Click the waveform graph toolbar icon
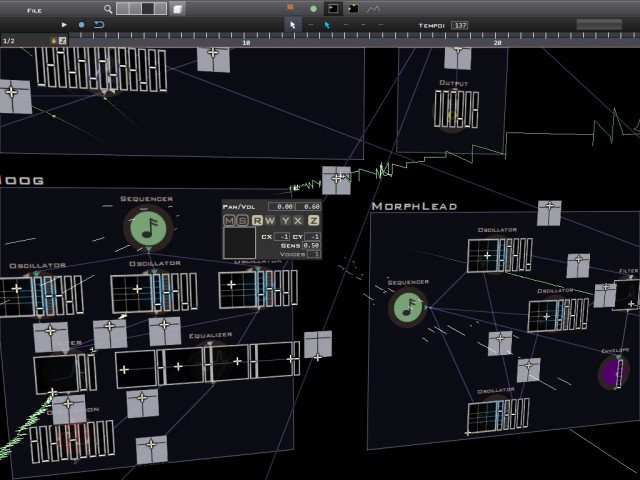640x480 pixels. coord(373,8)
